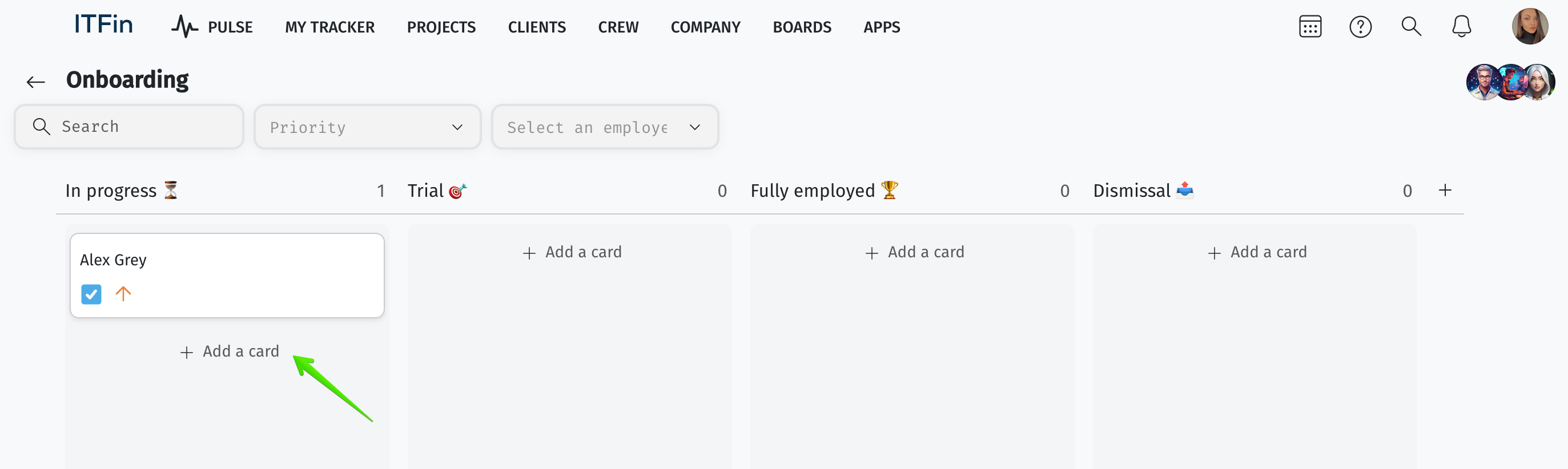Click the help question mark icon

click(x=1360, y=27)
